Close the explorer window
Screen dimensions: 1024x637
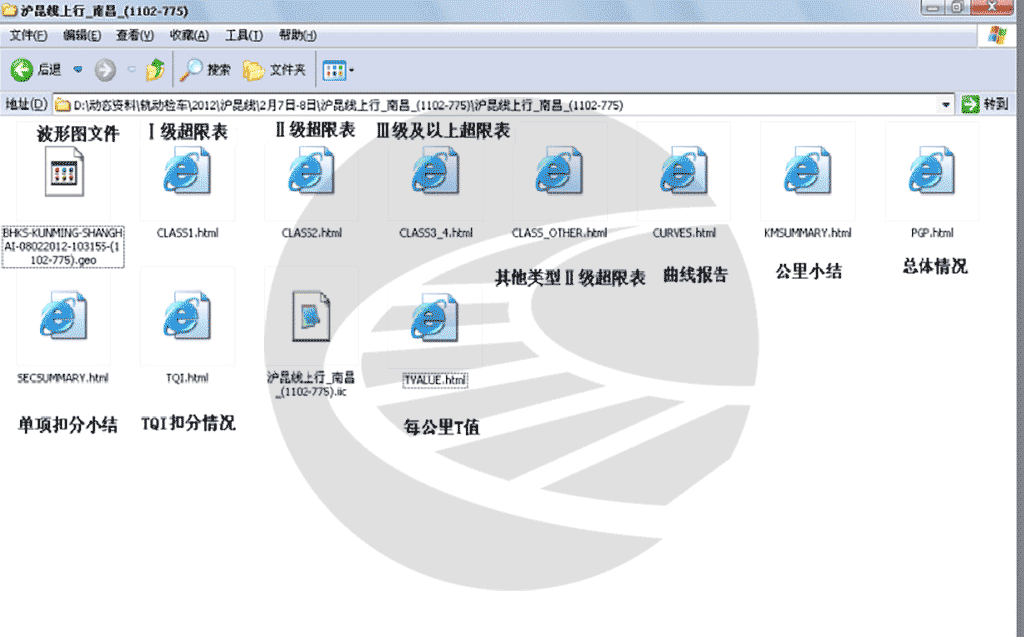(x=991, y=7)
